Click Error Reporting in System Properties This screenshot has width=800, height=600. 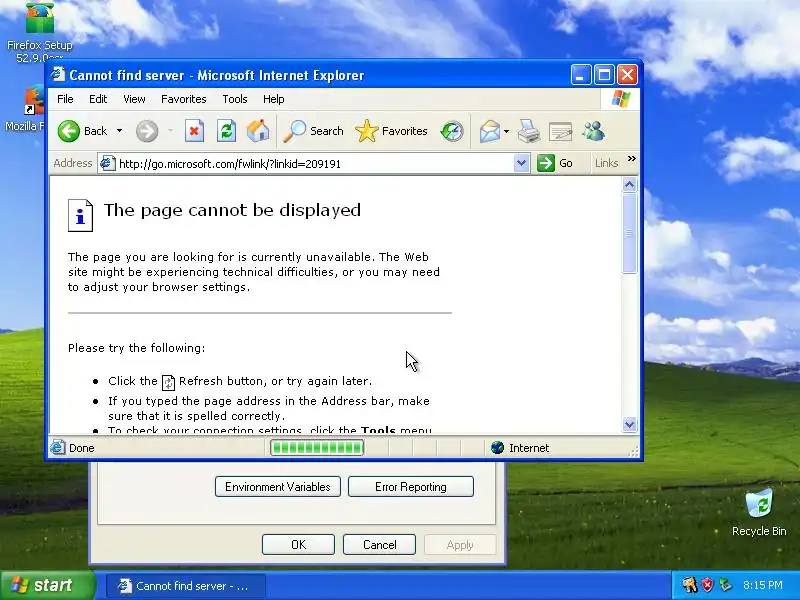click(x=411, y=487)
